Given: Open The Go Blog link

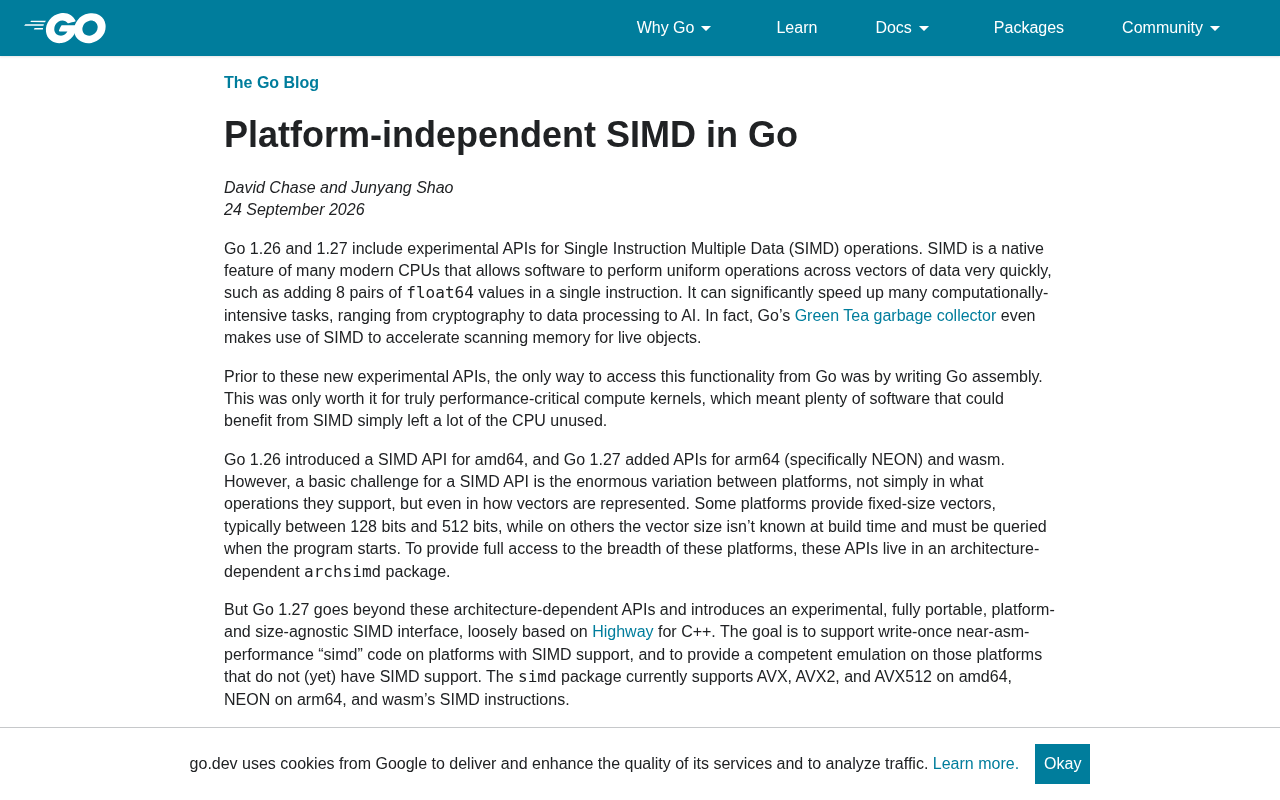Looking at the screenshot, I should pyautogui.click(x=271, y=83).
